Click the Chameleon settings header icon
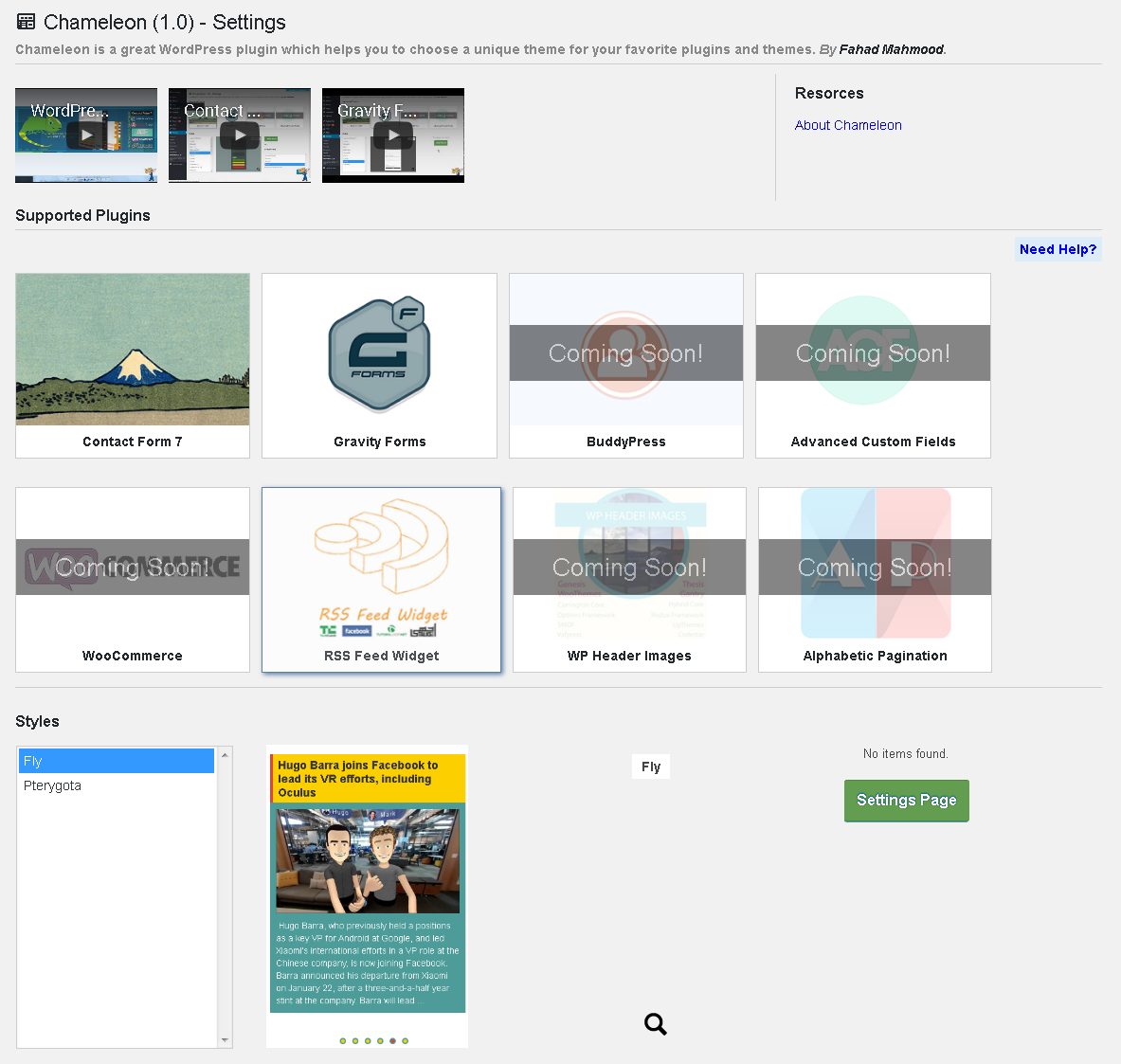 pyautogui.click(x=26, y=22)
